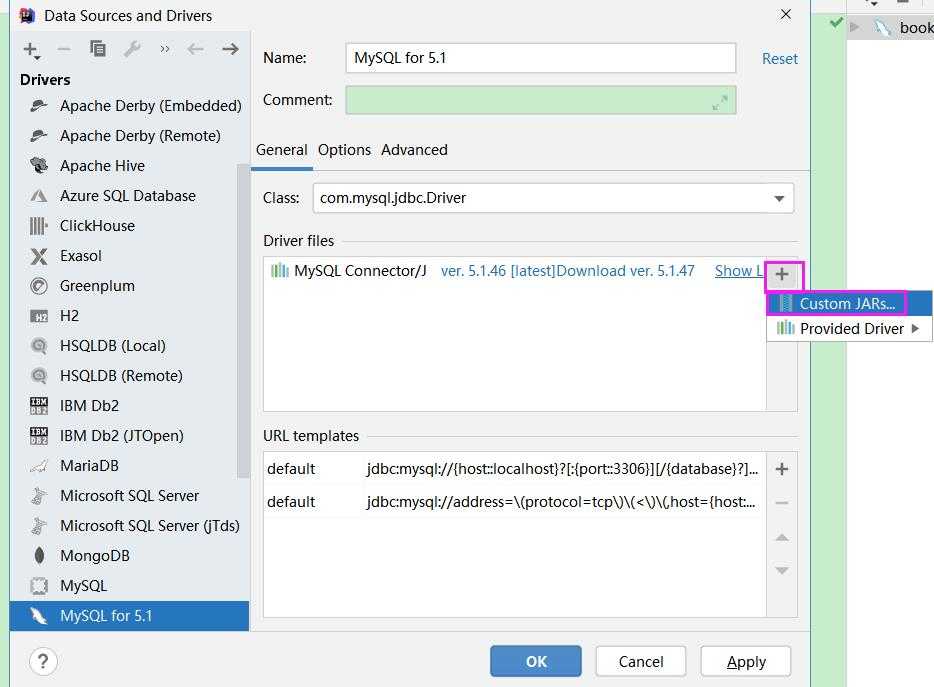The height and width of the screenshot is (687, 934).
Task: Select the H2 driver
Action: 129,316
